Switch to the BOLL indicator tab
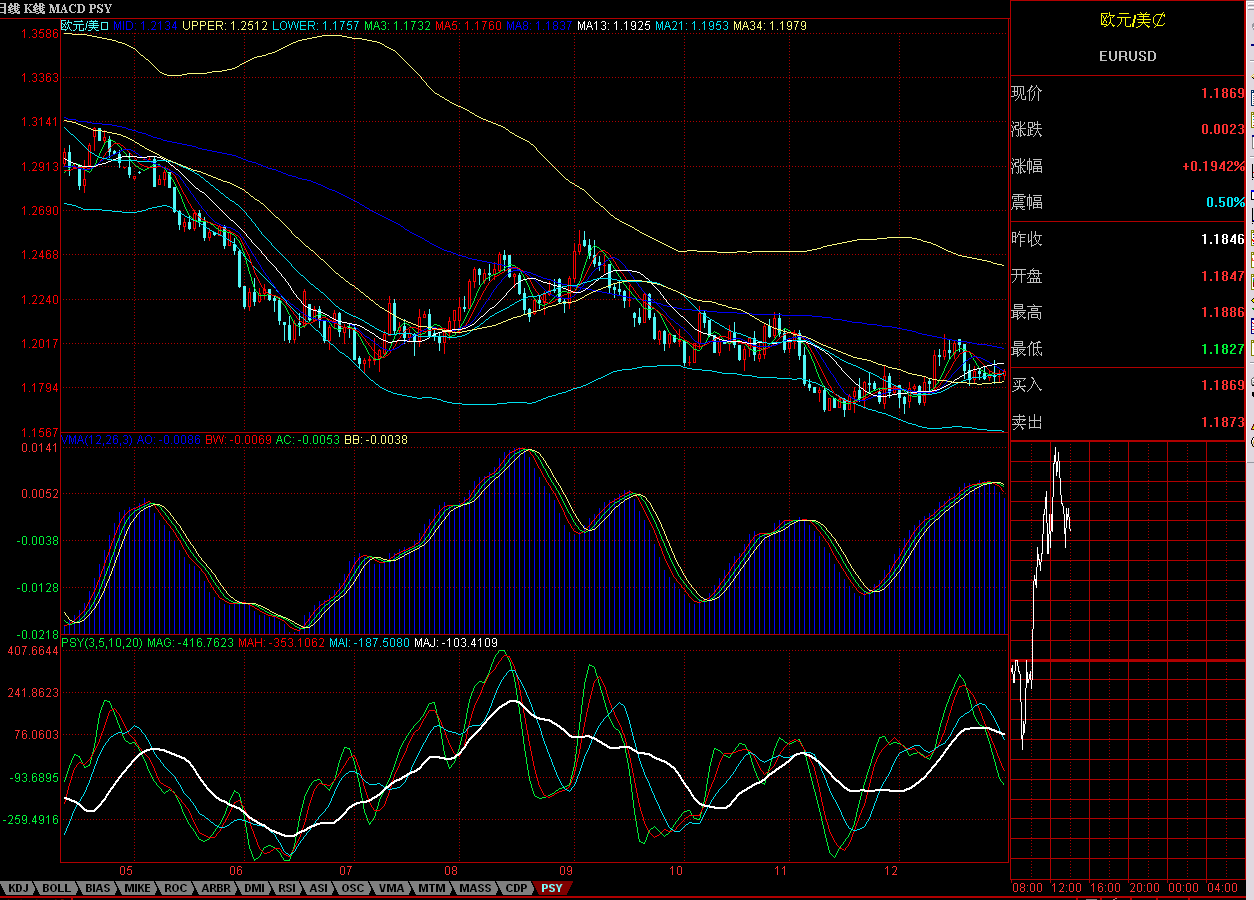 56,888
